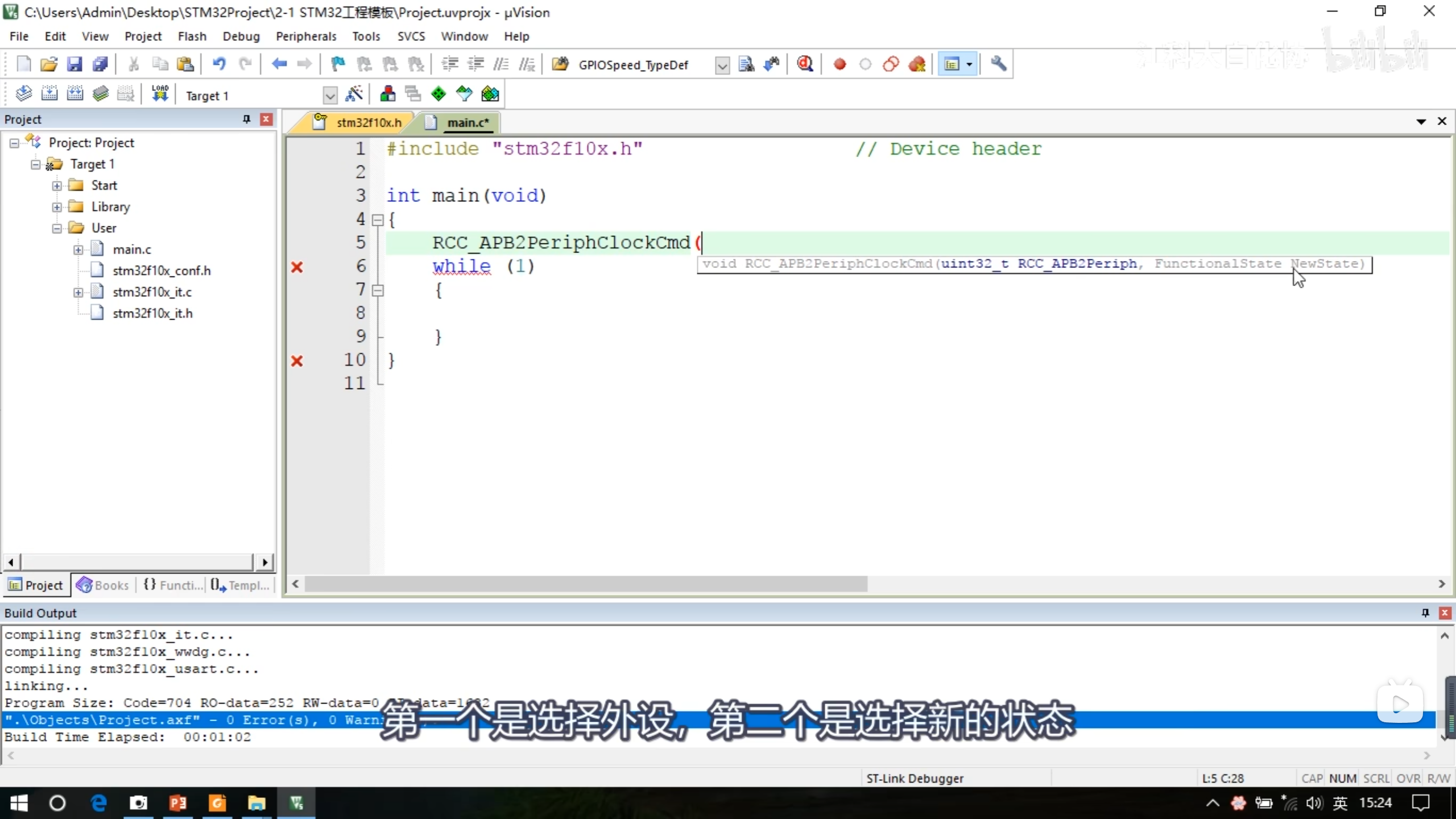Click the Download (LOAD) to flash icon
The width and height of the screenshot is (1456, 819).
click(x=160, y=94)
